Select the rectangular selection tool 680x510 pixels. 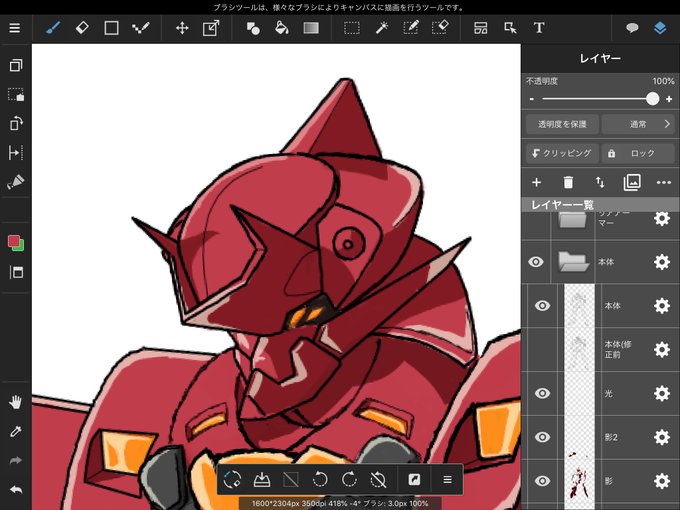[352, 28]
